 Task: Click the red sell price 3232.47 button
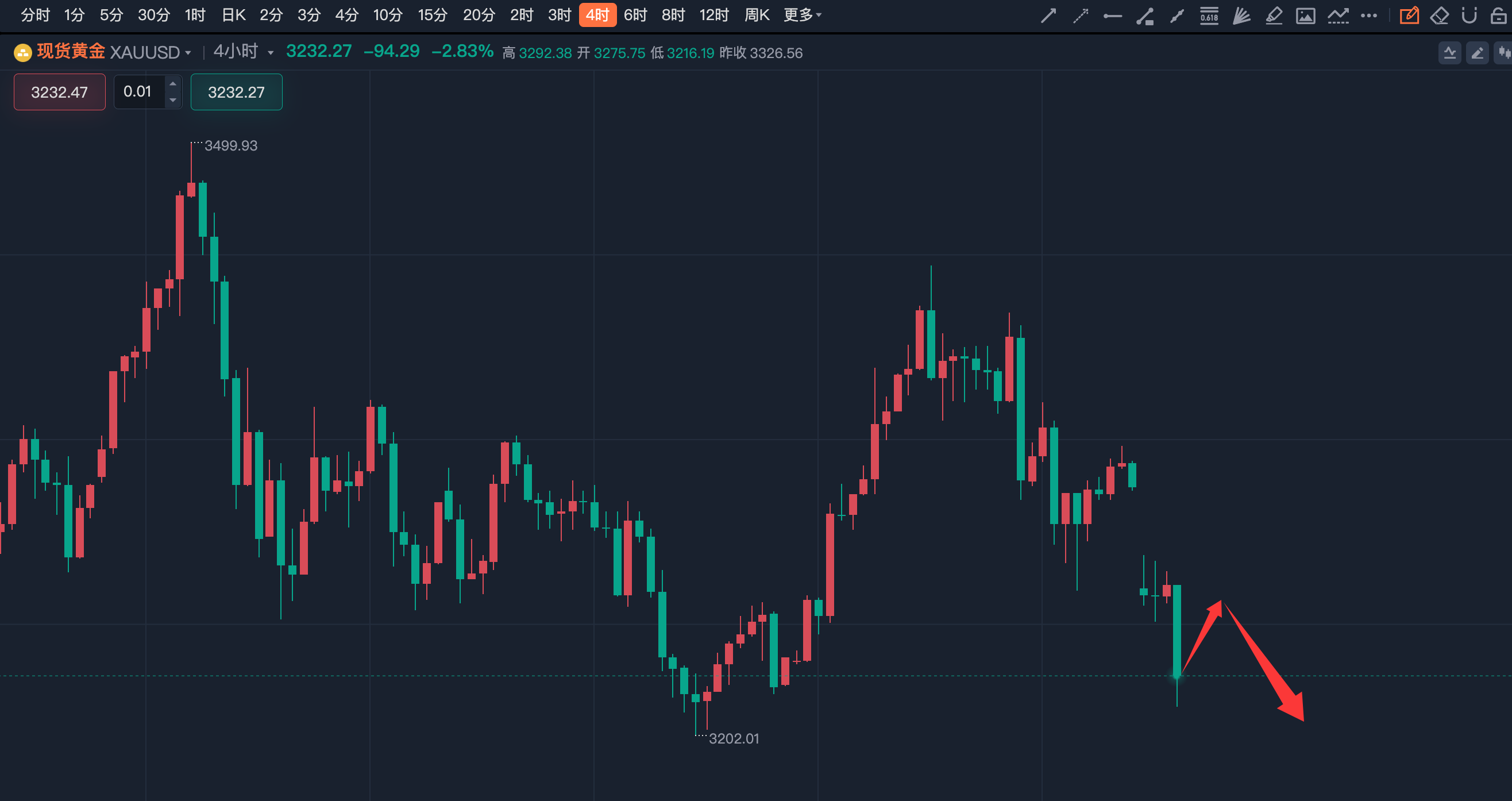[59, 92]
